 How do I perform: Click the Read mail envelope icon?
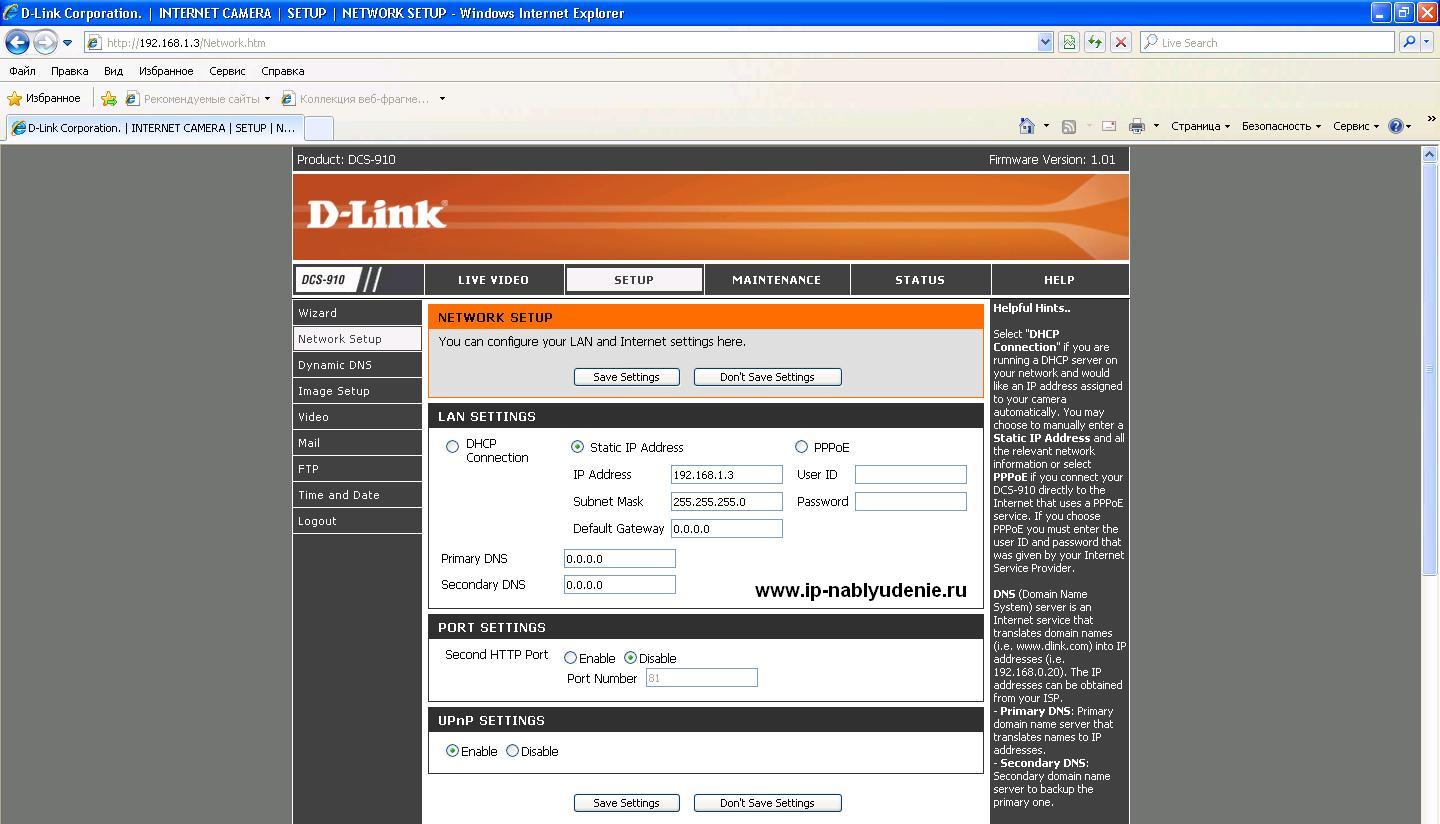[x=1109, y=126]
